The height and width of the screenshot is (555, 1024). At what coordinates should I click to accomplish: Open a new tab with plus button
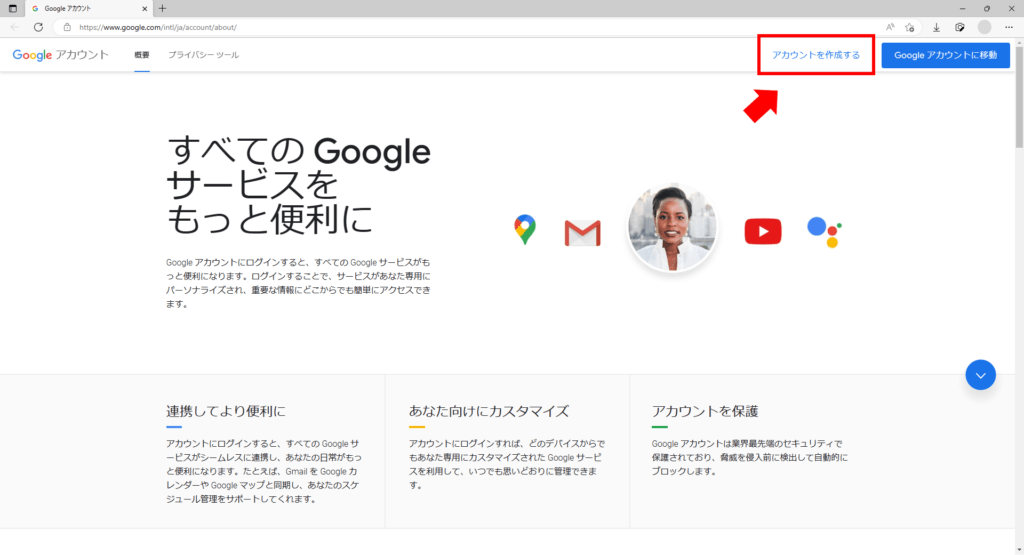(162, 8)
